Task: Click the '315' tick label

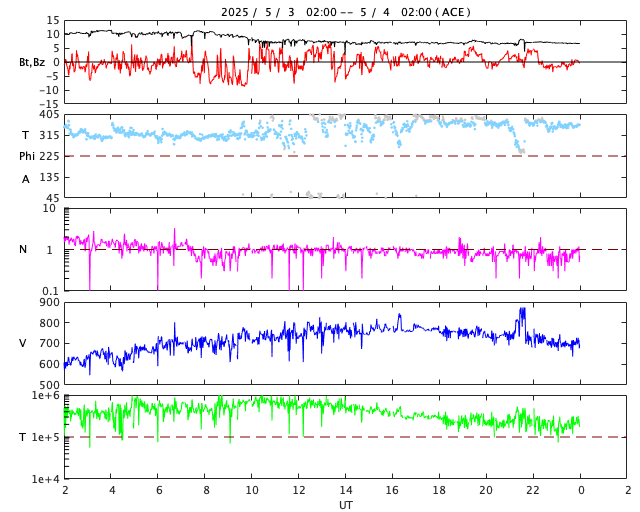Action: pyautogui.click(x=49, y=136)
